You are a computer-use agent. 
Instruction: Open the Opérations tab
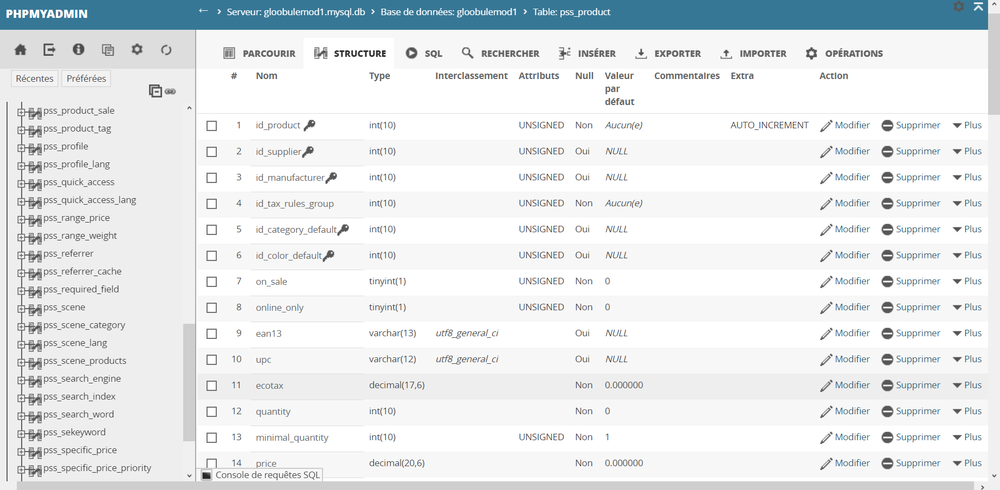[844, 54]
